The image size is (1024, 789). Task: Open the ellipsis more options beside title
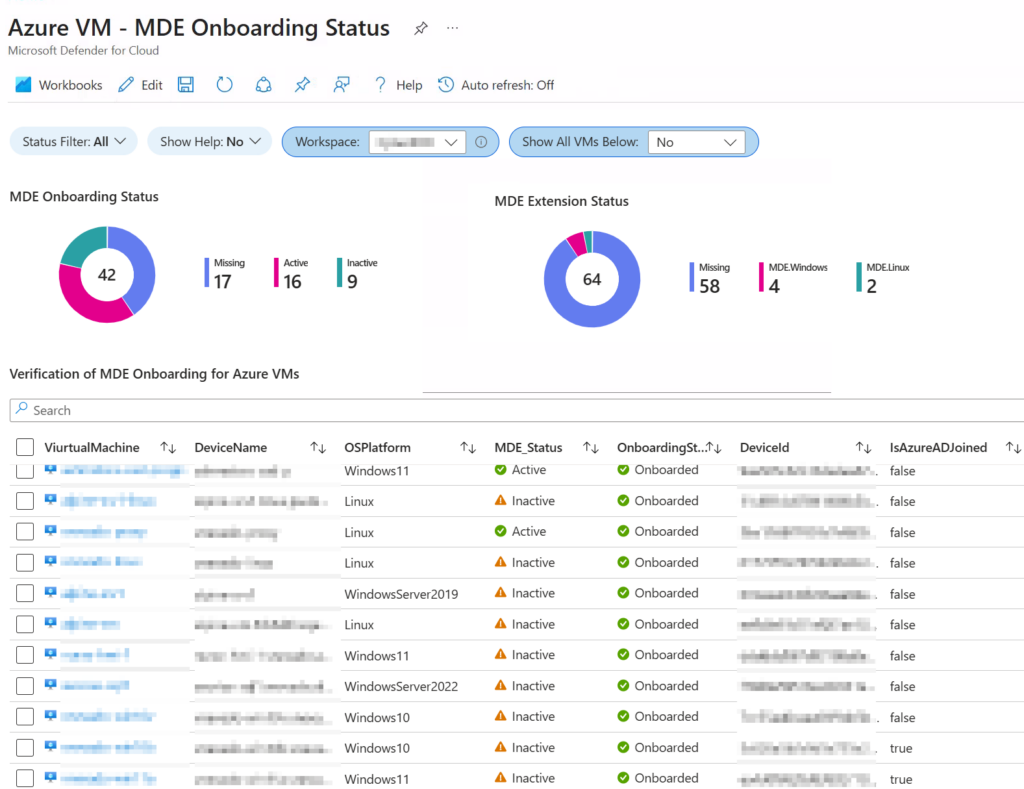tap(453, 29)
